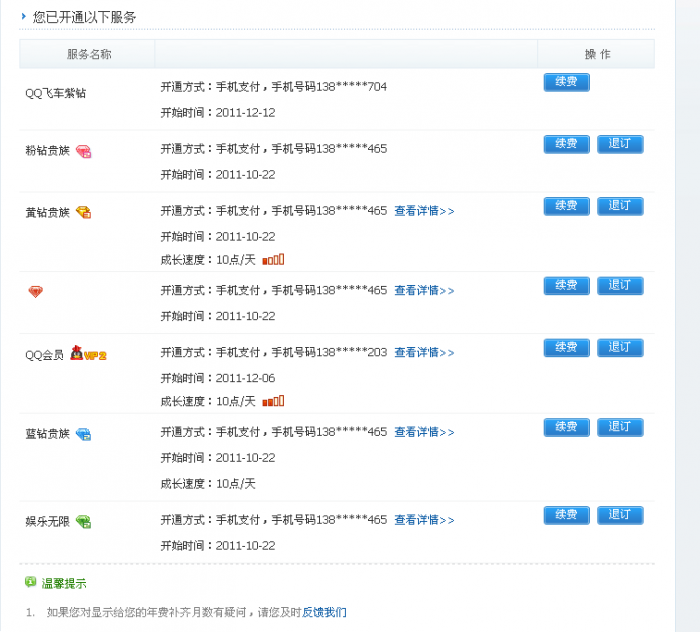Click growth speed bars in 黄钻贵族 row
Viewport: 700px width, 632px height.
pos(273,259)
